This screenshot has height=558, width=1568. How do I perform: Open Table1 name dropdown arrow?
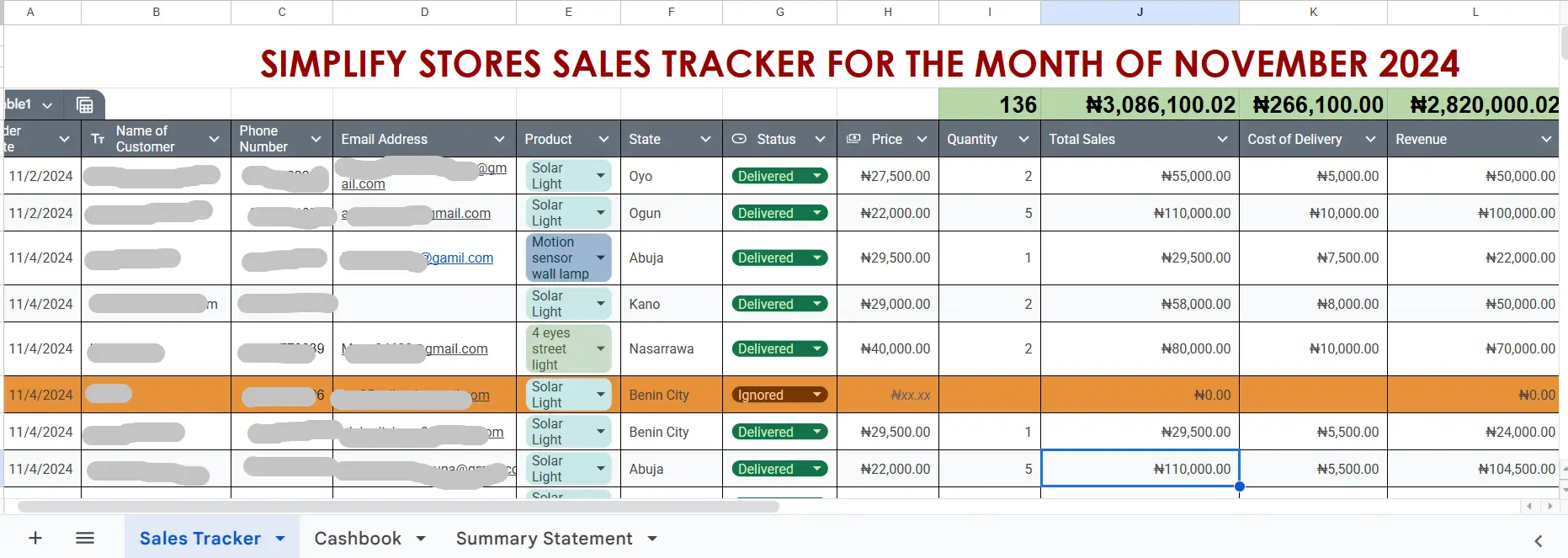[47, 105]
